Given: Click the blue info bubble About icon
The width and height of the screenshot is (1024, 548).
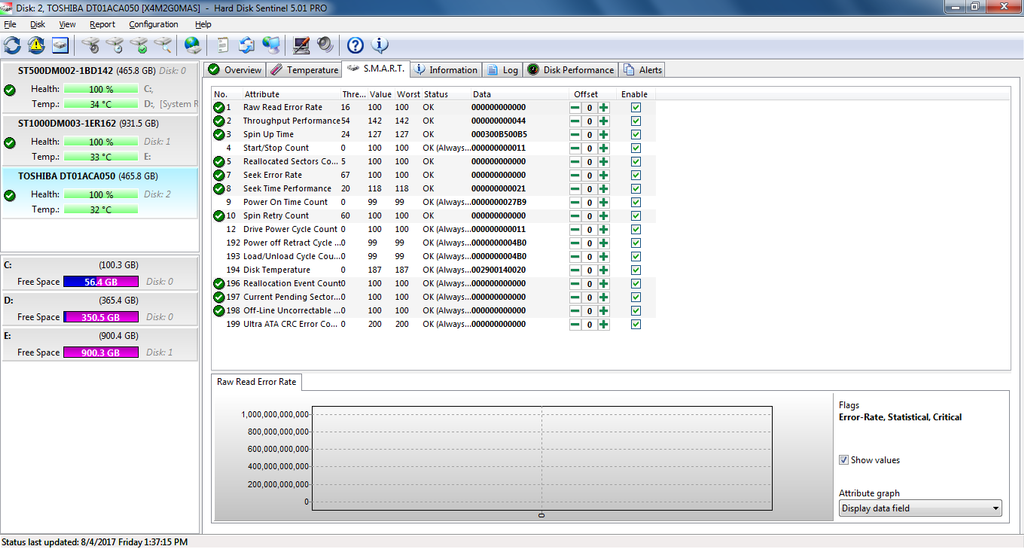Looking at the screenshot, I should pos(380,45).
